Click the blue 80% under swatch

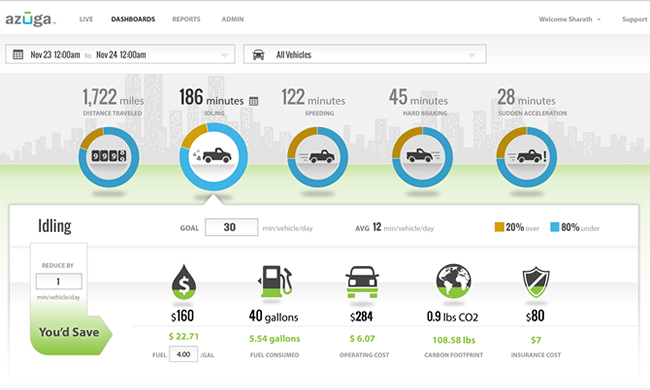pyautogui.click(x=555, y=227)
